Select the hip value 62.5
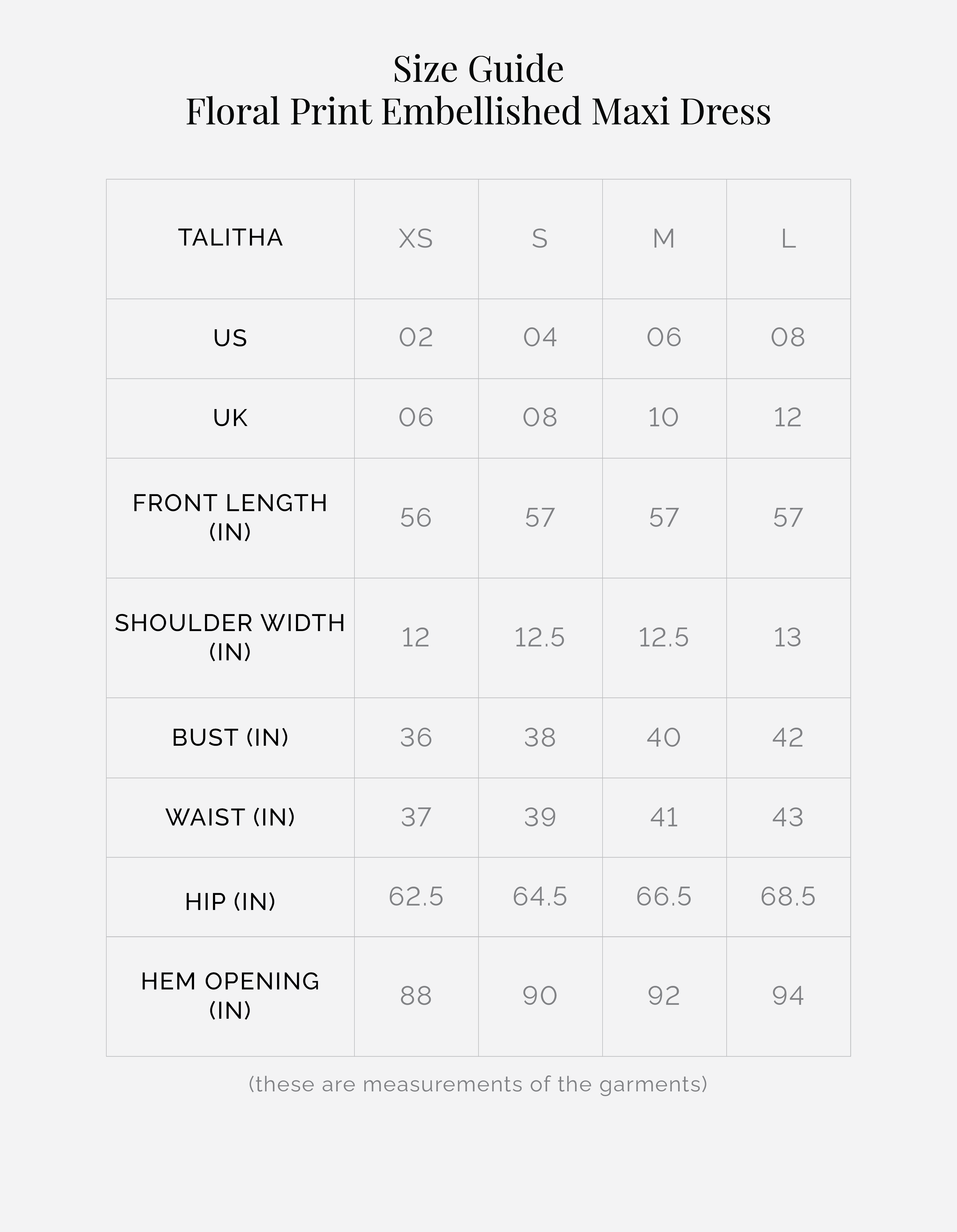The height and width of the screenshot is (1232, 957). 416,897
